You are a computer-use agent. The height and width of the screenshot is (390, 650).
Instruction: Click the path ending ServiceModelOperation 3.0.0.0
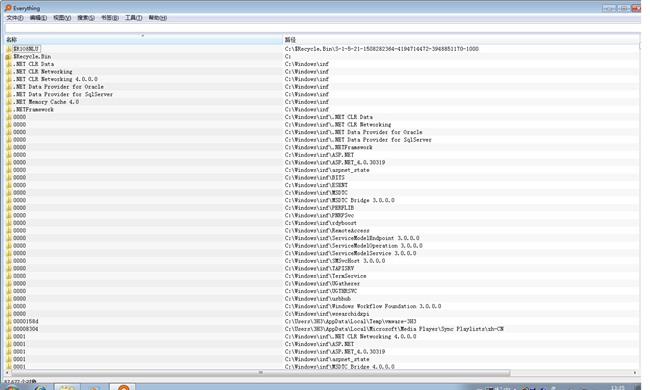(x=354, y=245)
